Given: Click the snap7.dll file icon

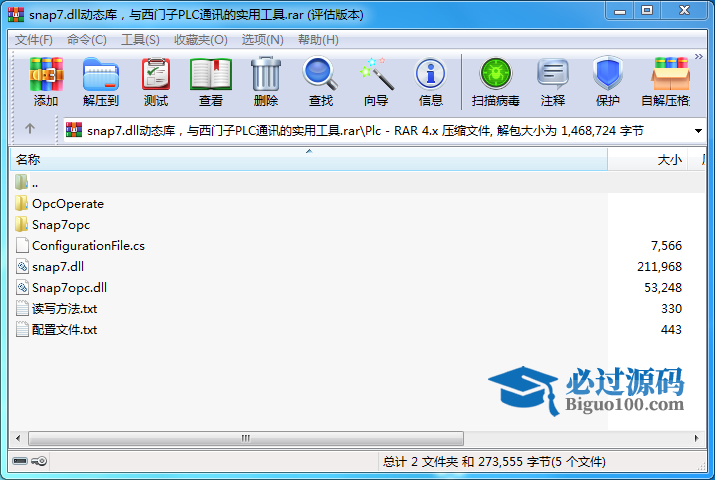Looking at the screenshot, I should (22, 266).
